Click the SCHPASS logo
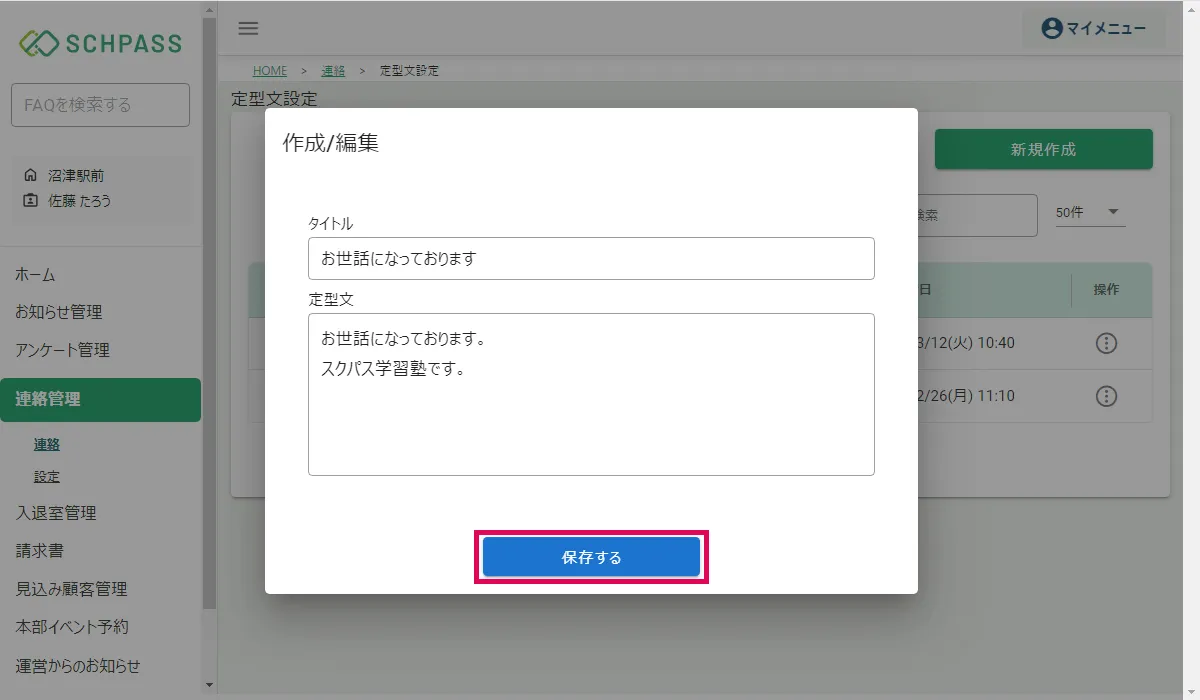Viewport: 1200px width, 700px height. click(100, 43)
